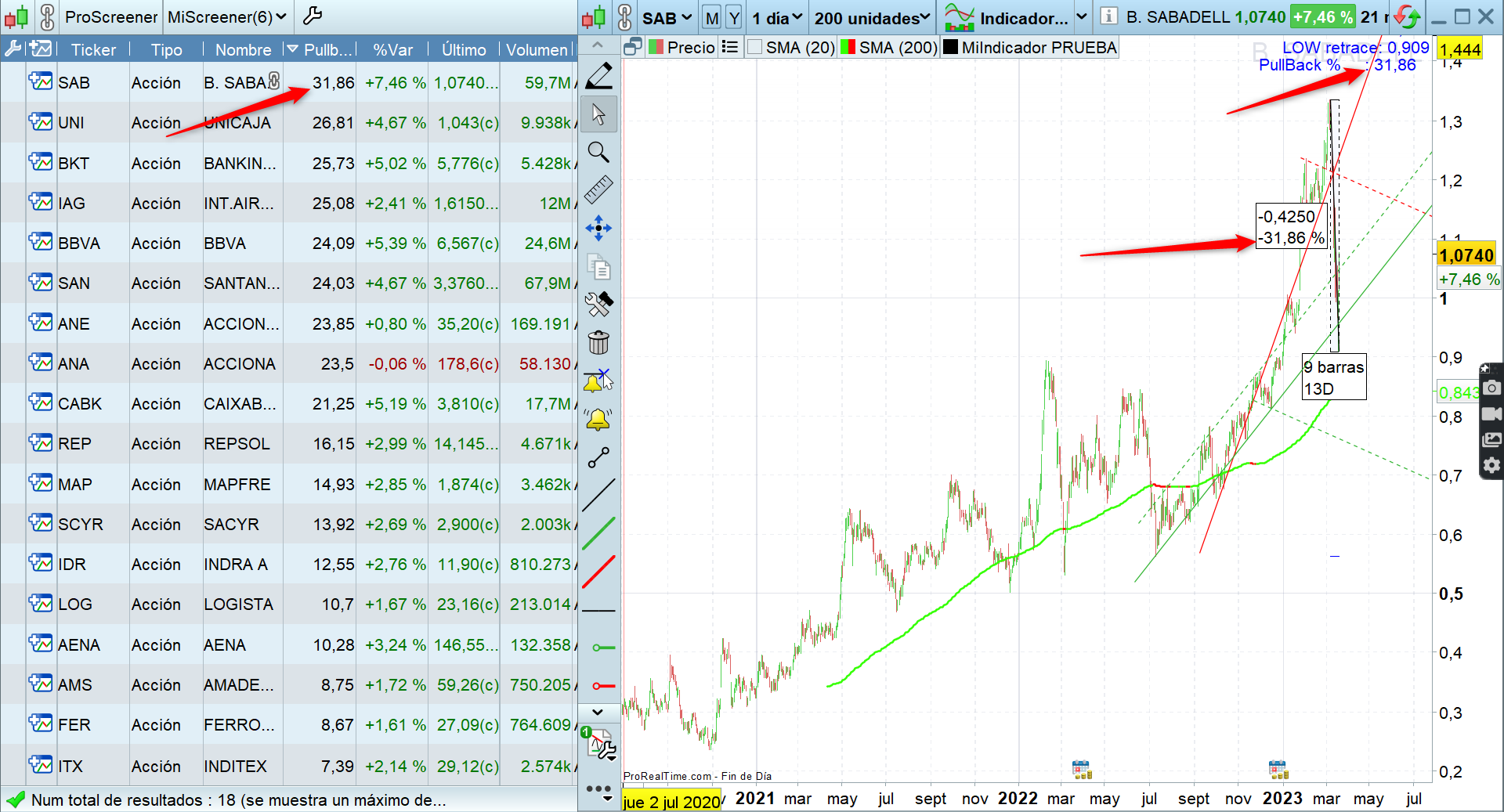Click the Precio color swatch
Image resolution: width=1504 pixels, height=812 pixels.
656,47
